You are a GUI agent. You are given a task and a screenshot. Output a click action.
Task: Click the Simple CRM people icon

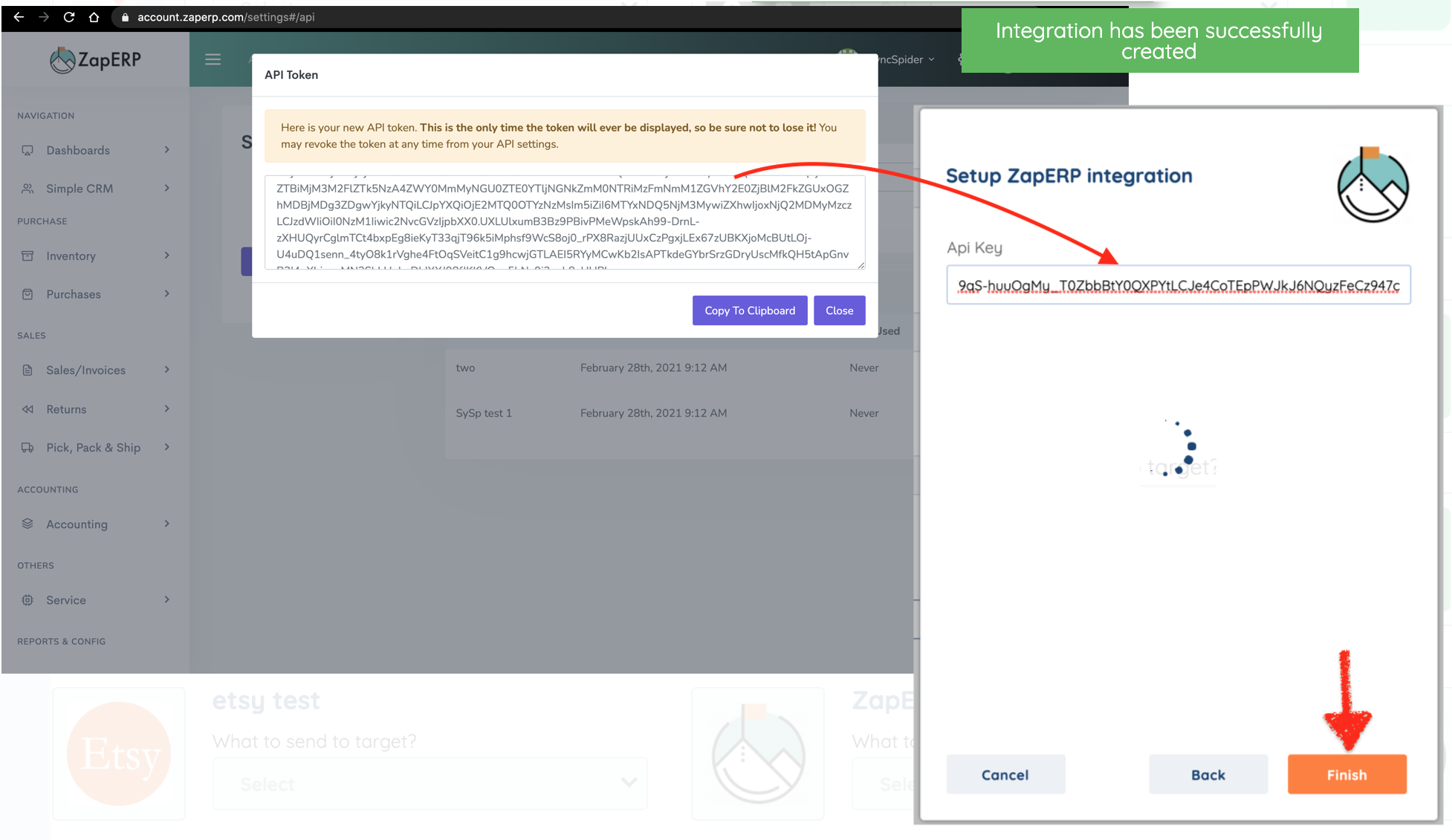pyautogui.click(x=27, y=189)
